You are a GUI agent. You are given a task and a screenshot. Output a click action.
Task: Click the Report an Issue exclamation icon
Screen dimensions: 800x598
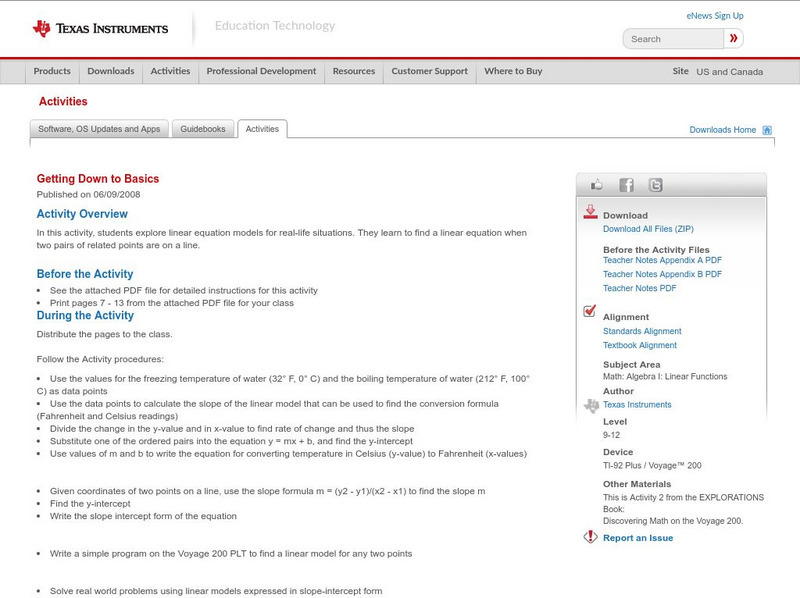[x=592, y=537]
